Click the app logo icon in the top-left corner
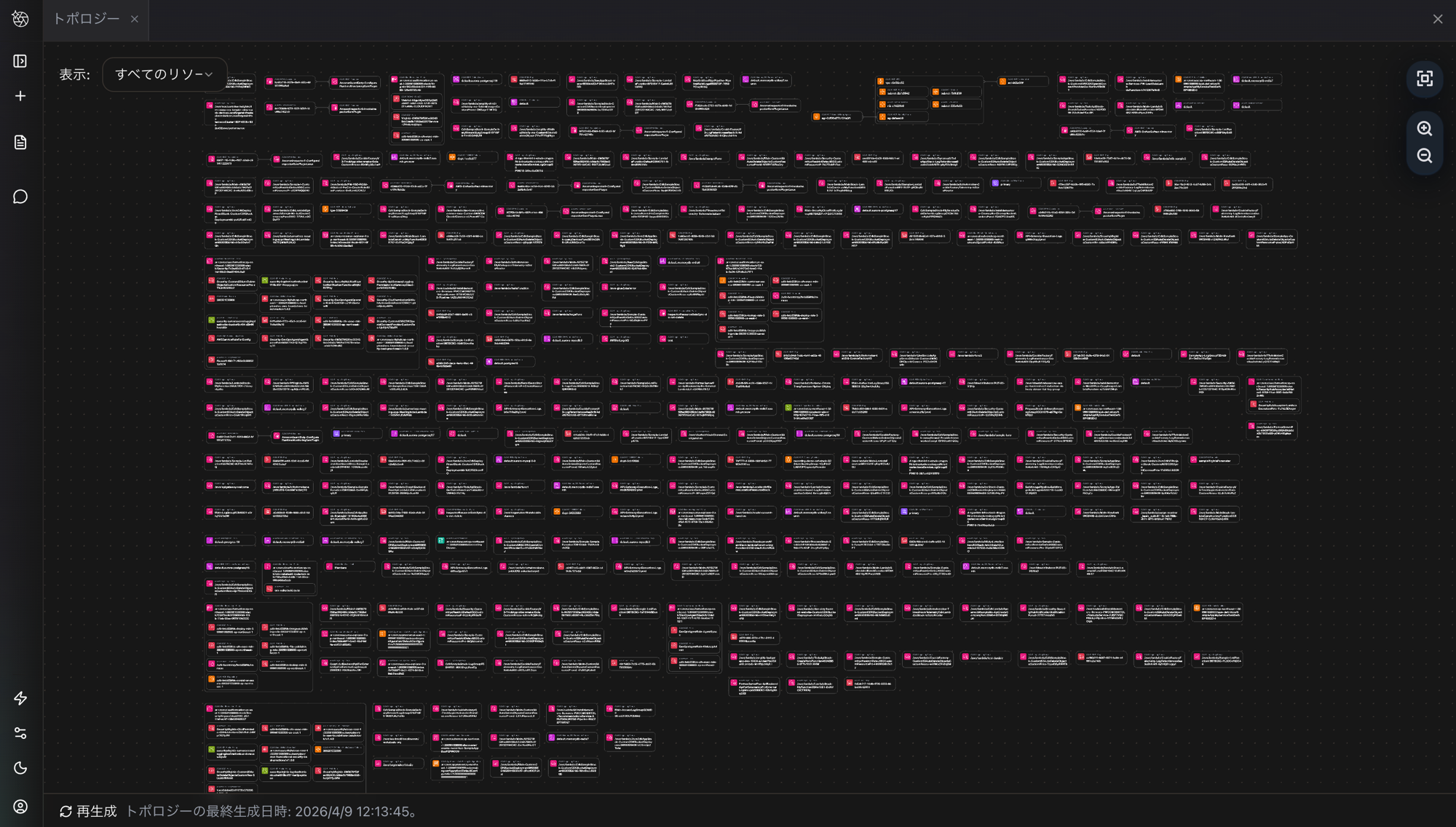 click(20, 19)
